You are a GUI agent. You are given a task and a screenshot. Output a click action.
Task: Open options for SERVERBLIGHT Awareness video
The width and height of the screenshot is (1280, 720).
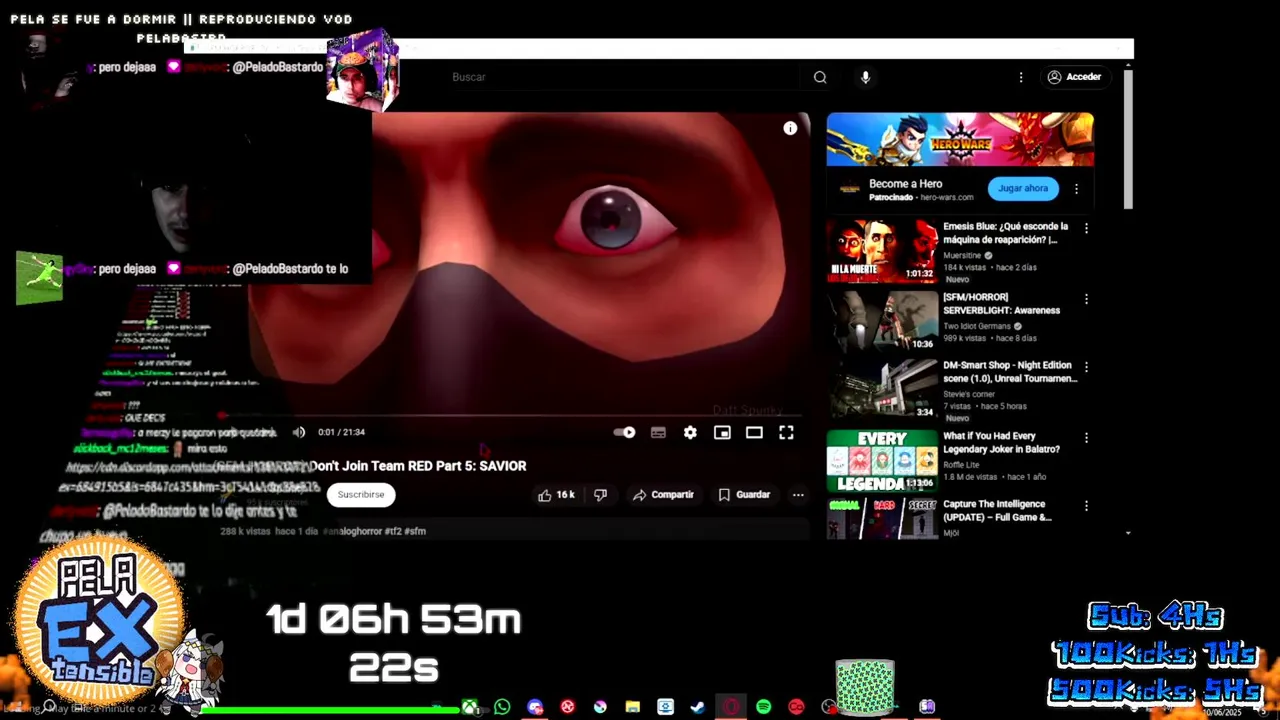tap(1086, 299)
